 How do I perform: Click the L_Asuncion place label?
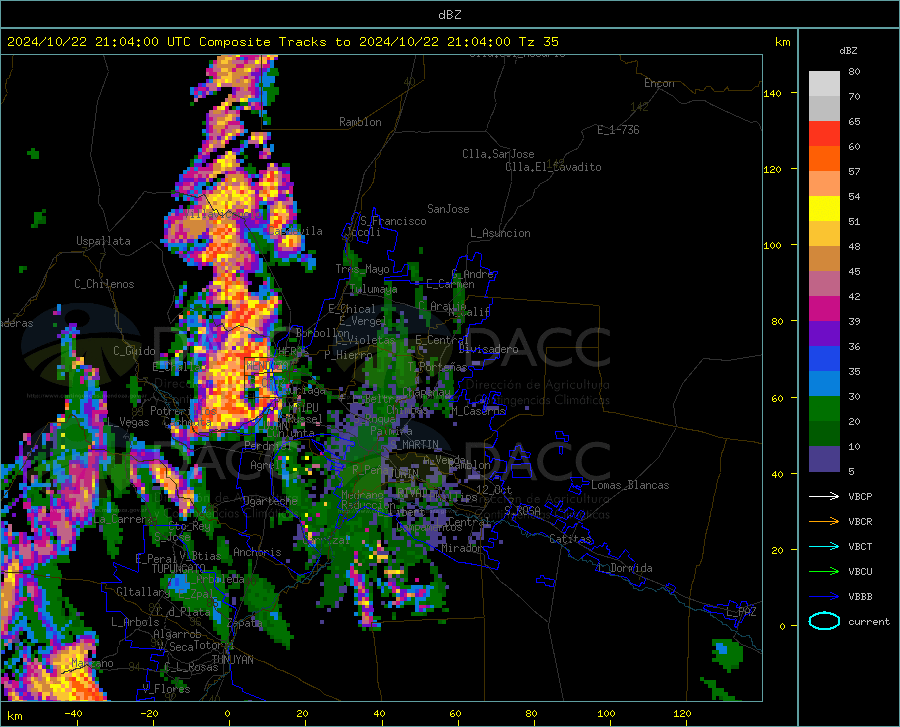[x=500, y=233]
